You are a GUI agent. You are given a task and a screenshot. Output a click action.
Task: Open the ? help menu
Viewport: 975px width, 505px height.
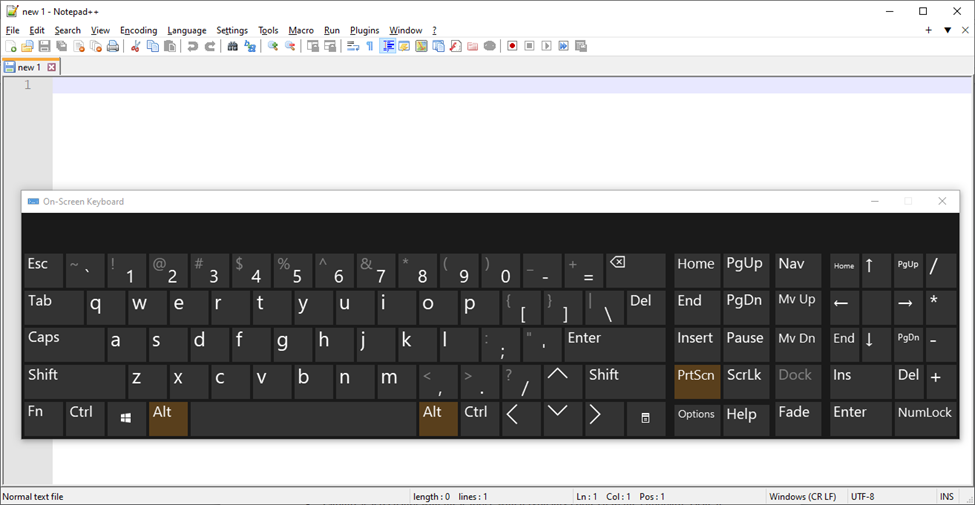click(x=435, y=30)
